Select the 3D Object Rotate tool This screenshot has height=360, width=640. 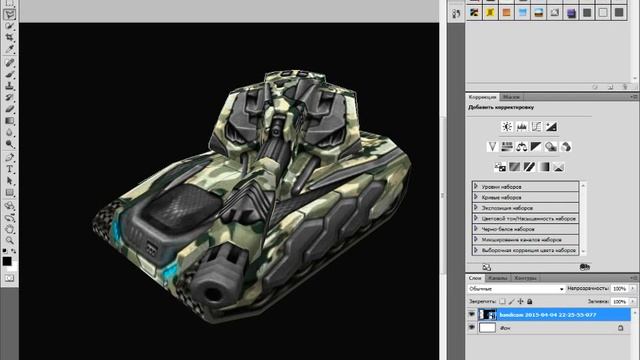(x=9, y=206)
